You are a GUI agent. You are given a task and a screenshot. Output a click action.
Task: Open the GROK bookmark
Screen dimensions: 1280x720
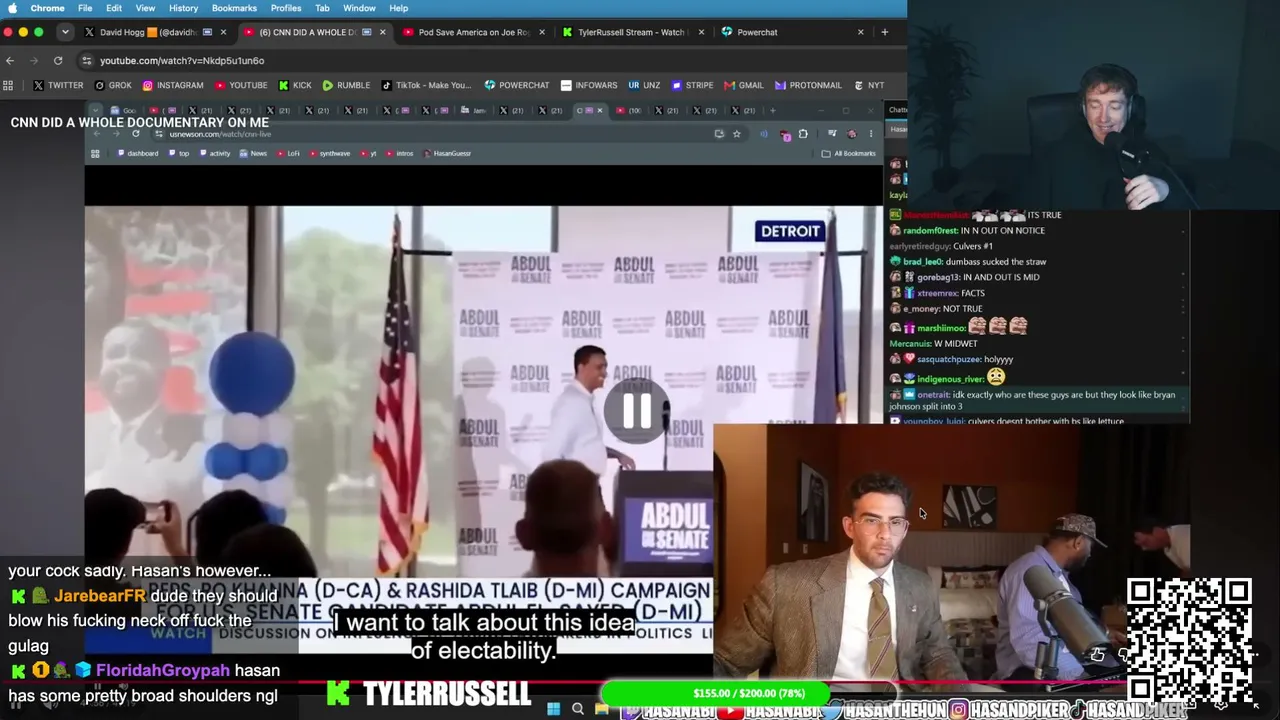click(x=112, y=85)
